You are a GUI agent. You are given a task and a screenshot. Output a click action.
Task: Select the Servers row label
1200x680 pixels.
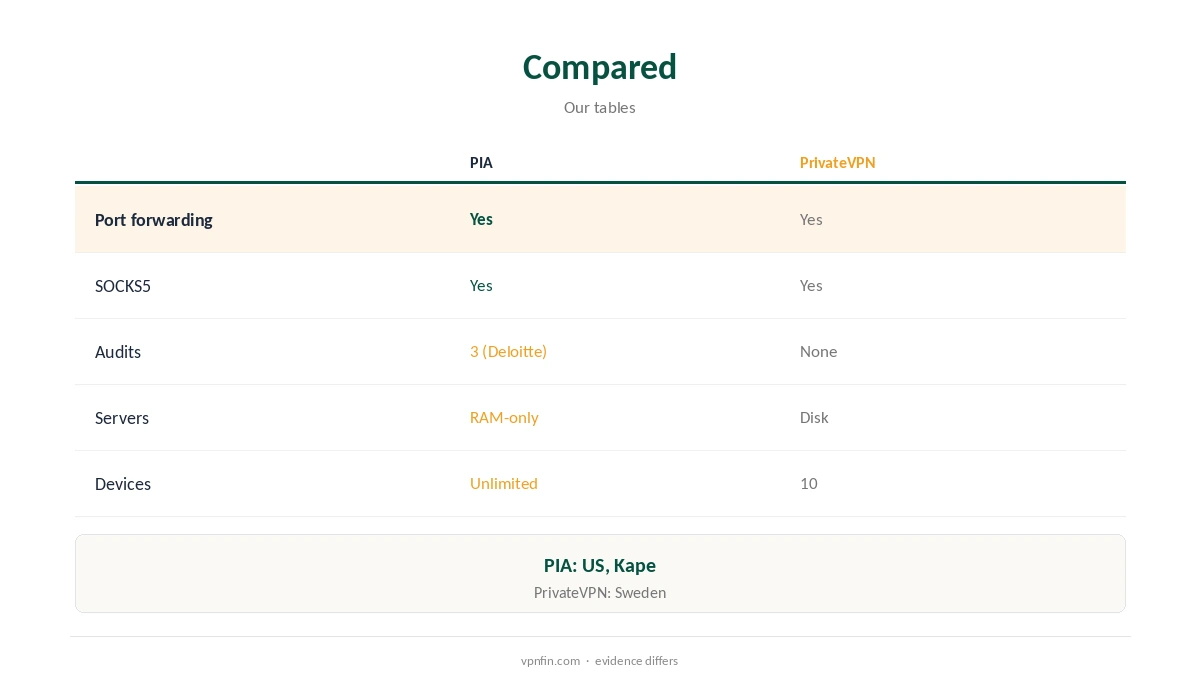121,417
